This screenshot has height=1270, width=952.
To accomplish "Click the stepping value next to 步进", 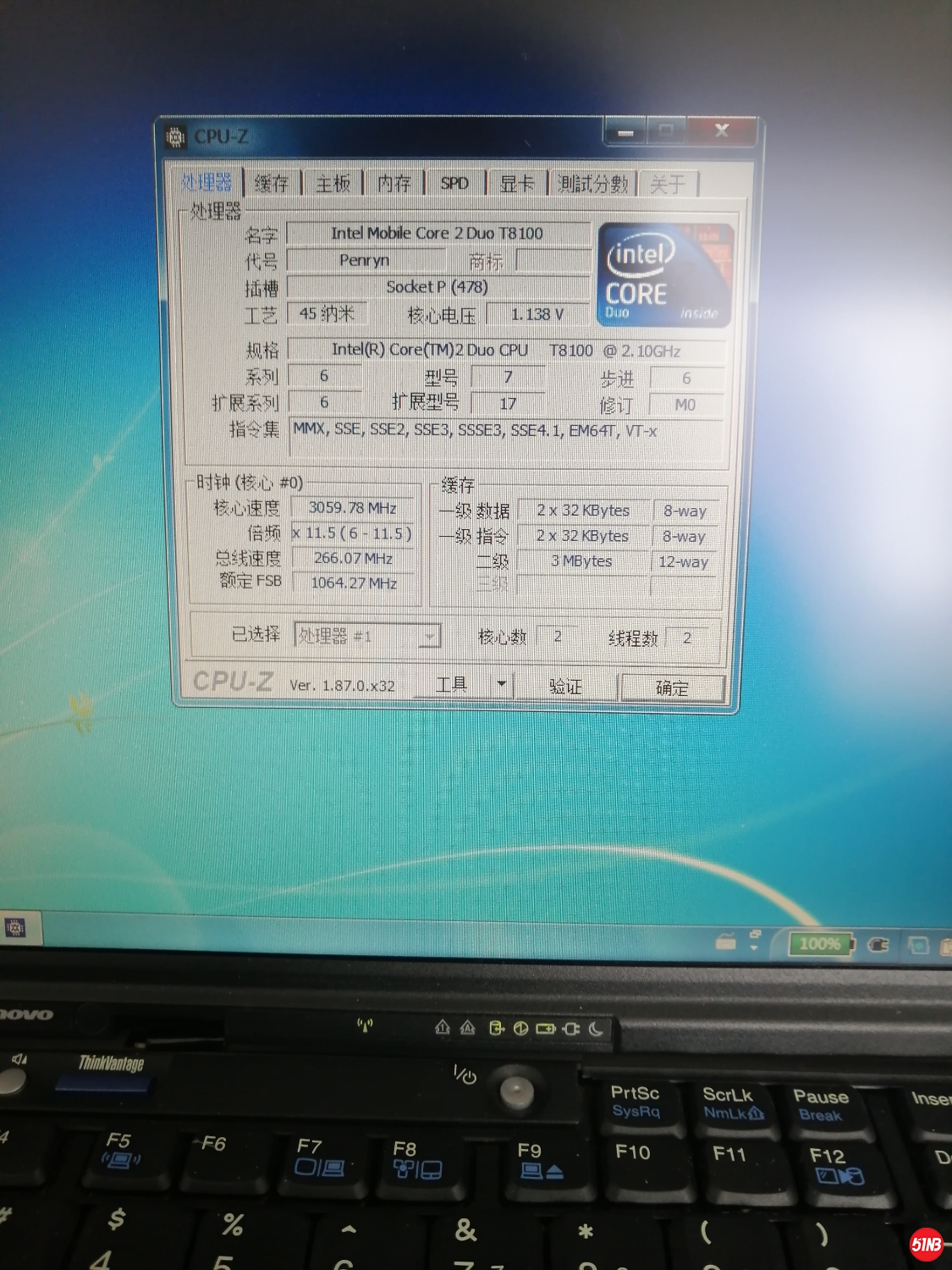I will [686, 378].
